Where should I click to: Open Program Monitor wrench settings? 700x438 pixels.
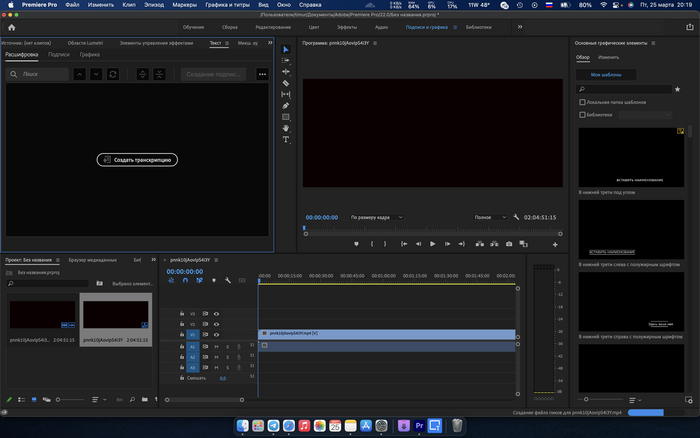pos(516,217)
